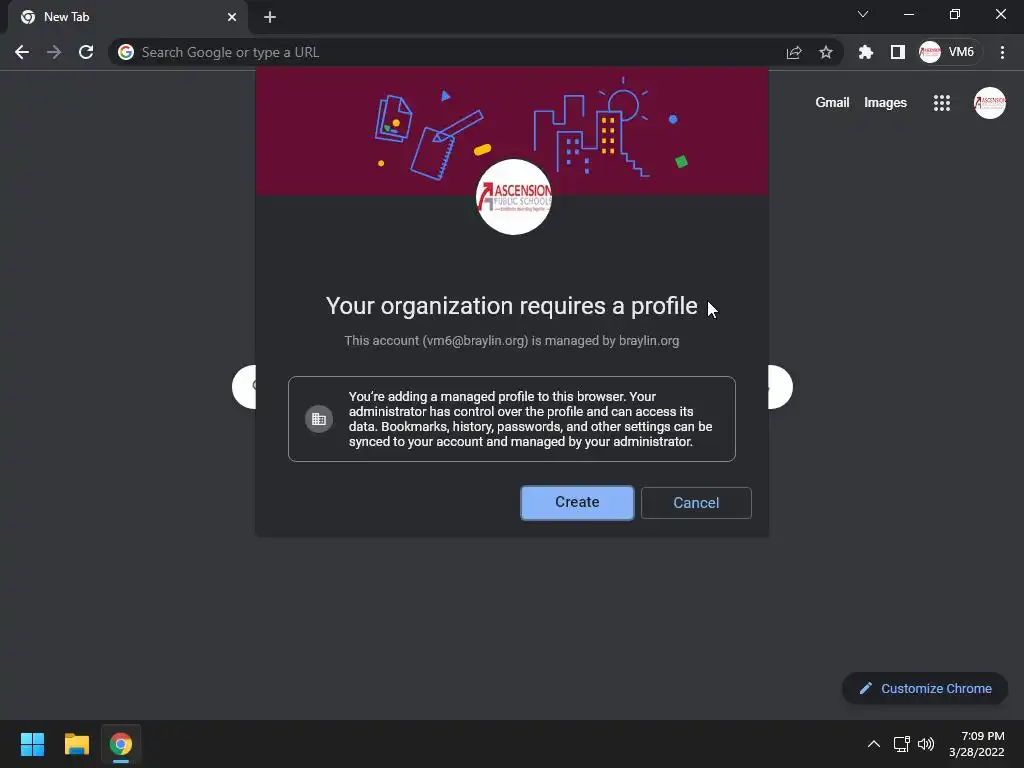1024x768 pixels.
Task: Expand the tab search chevron
Action: coord(863,14)
